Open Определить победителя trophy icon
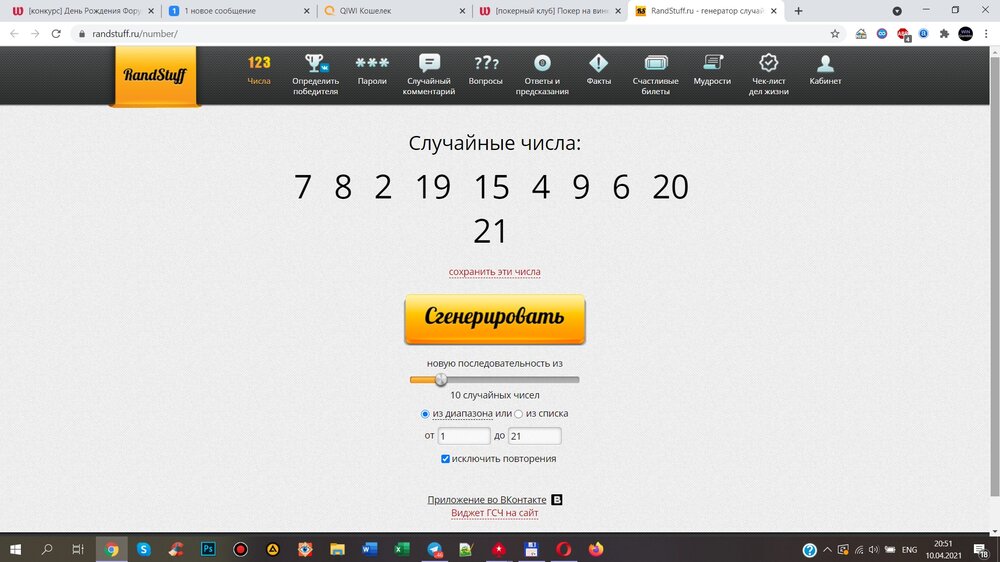The height and width of the screenshot is (562, 1000). point(315,64)
